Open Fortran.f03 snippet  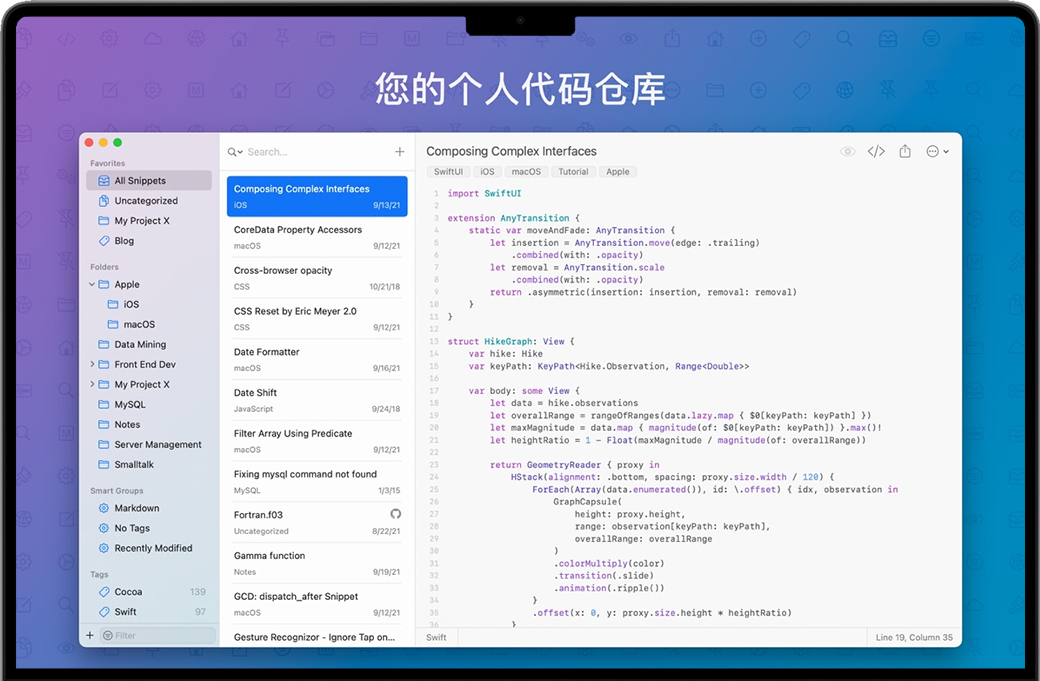click(x=317, y=523)
